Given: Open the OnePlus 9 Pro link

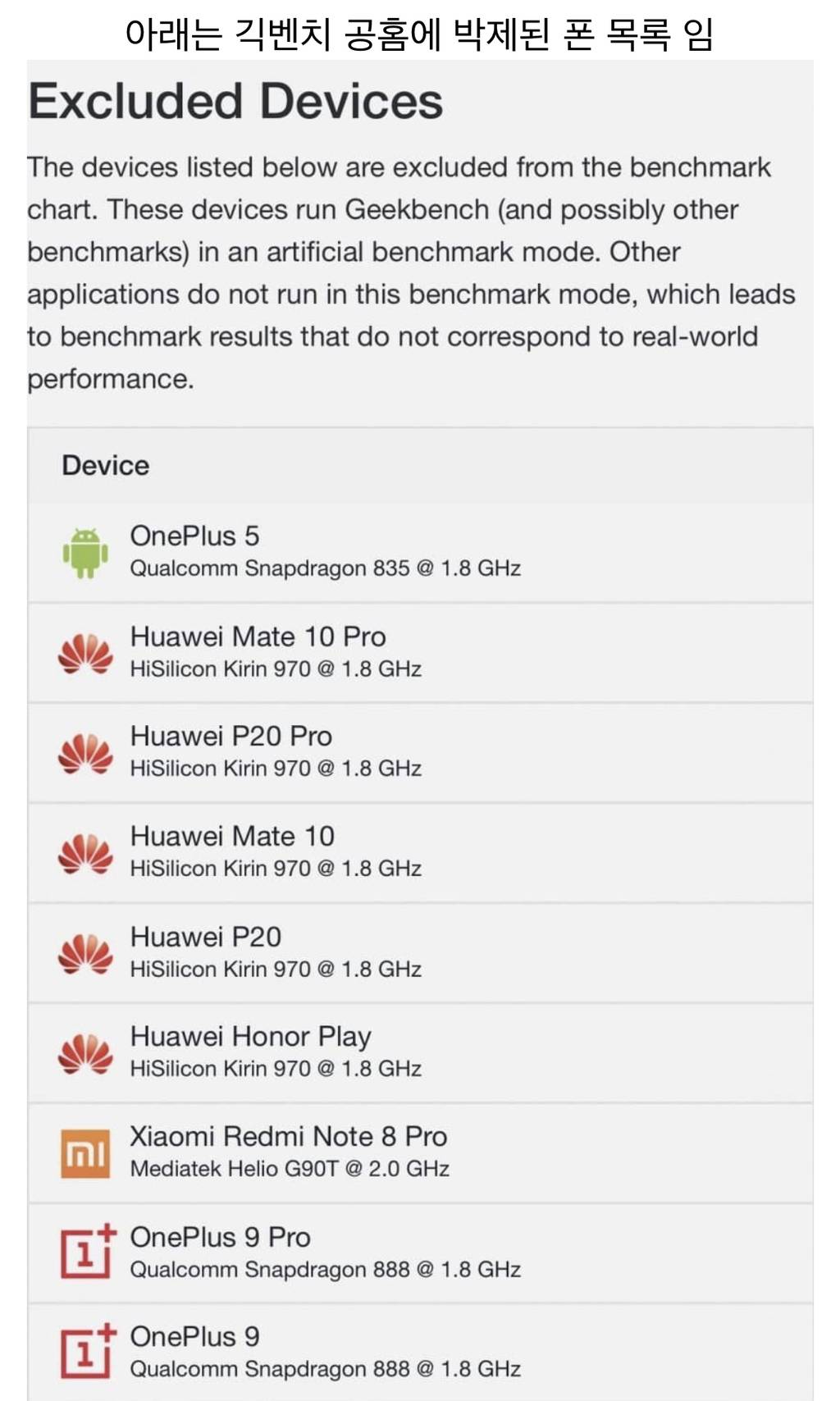Looking at the screenshot, I should (x=220, y=1237).
